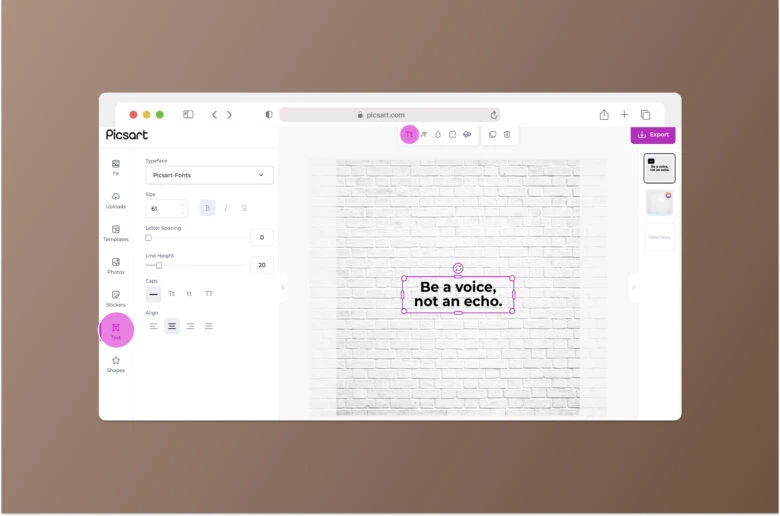Rotate text using the rotation handle
Screen dimensions: 780x516
[458, 268]
